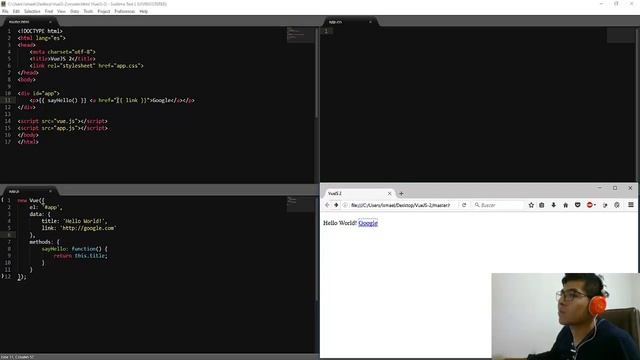The height and width of the screenshot is (360, 640).
Task: Click the methods: { line
Action: [44, 242]
